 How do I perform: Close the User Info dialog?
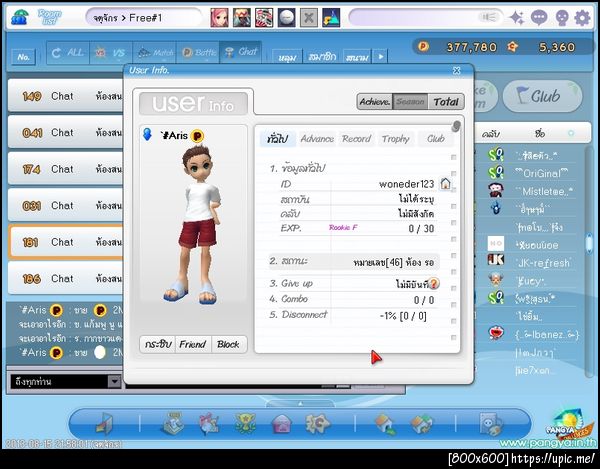(x=457, y=70)
